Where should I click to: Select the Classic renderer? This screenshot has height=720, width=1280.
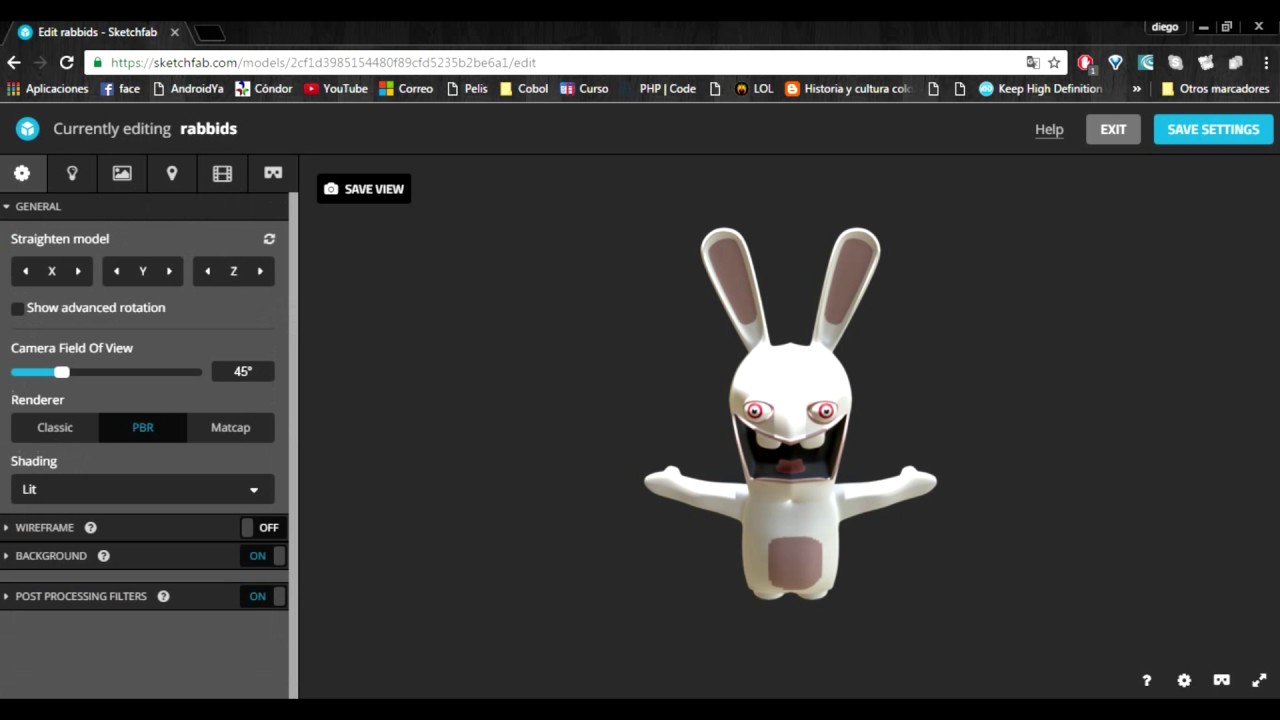pos(55,427)
